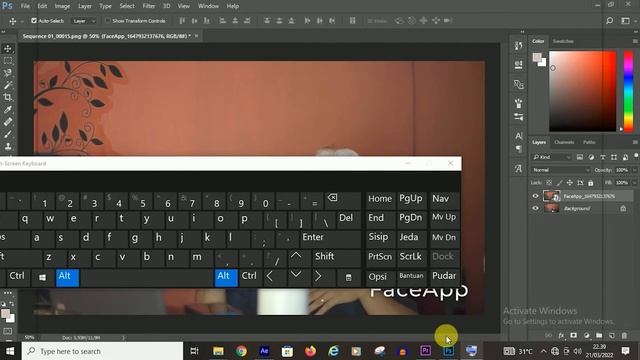Click the rainbow hue slider strip

pos(628,91)
